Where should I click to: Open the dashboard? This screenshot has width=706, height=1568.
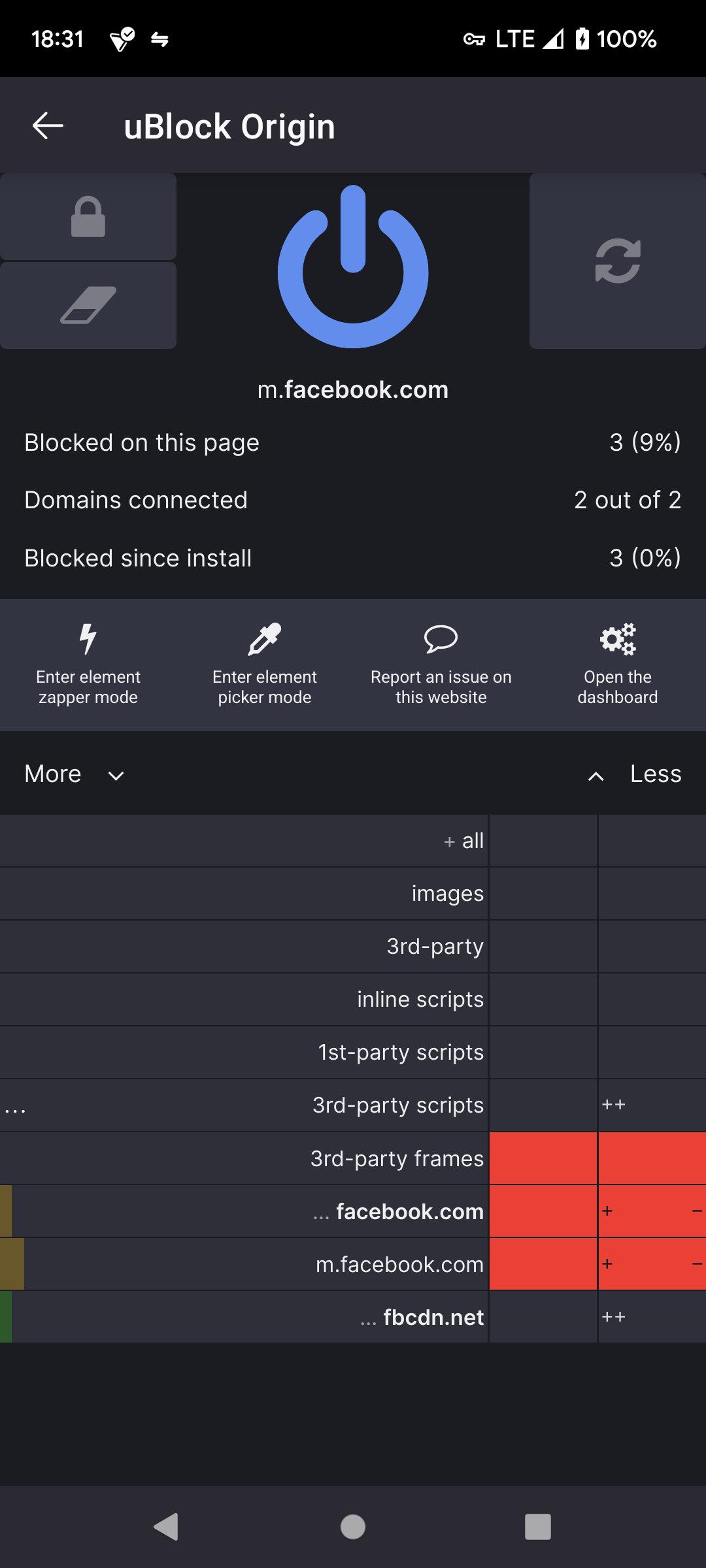[617, 664]
